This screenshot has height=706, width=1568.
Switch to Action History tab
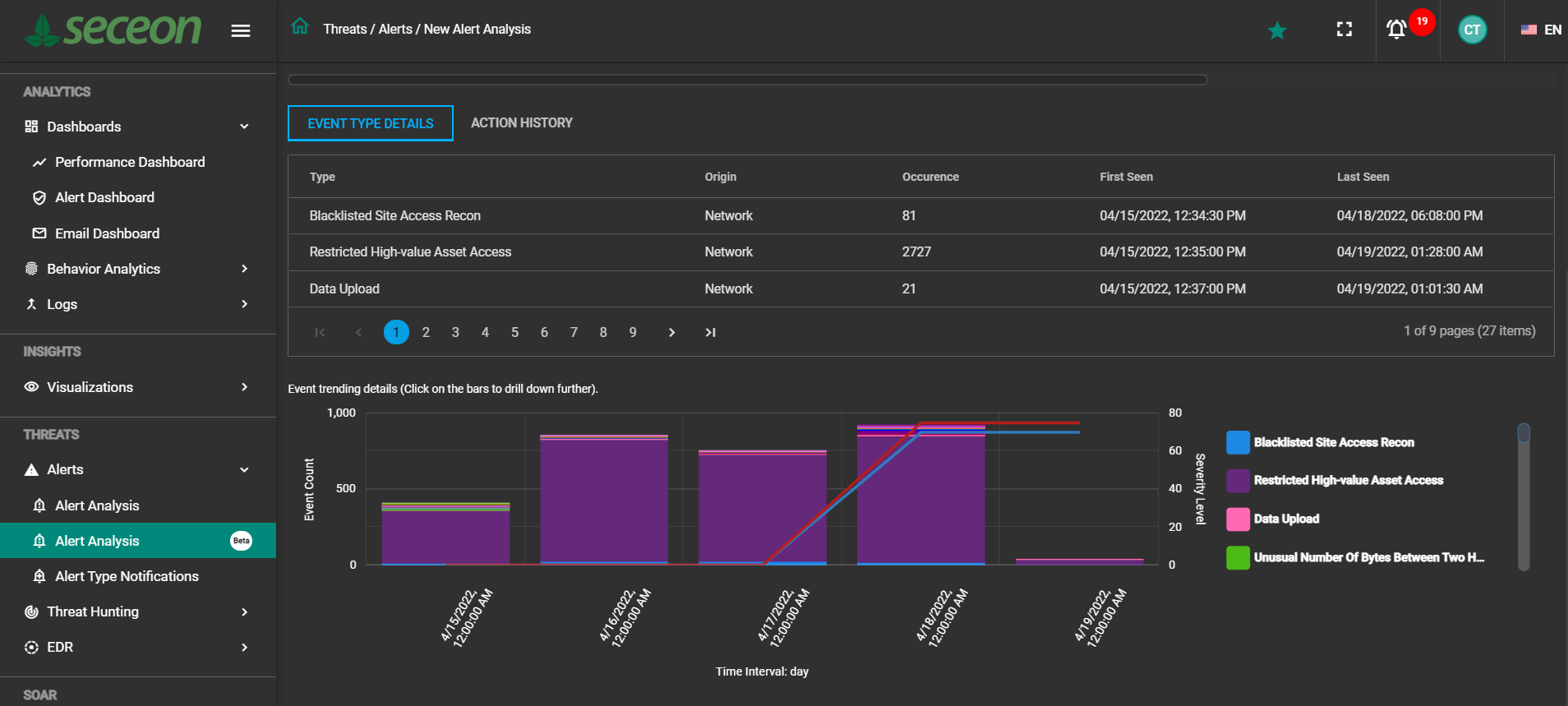tap(521, 122)
